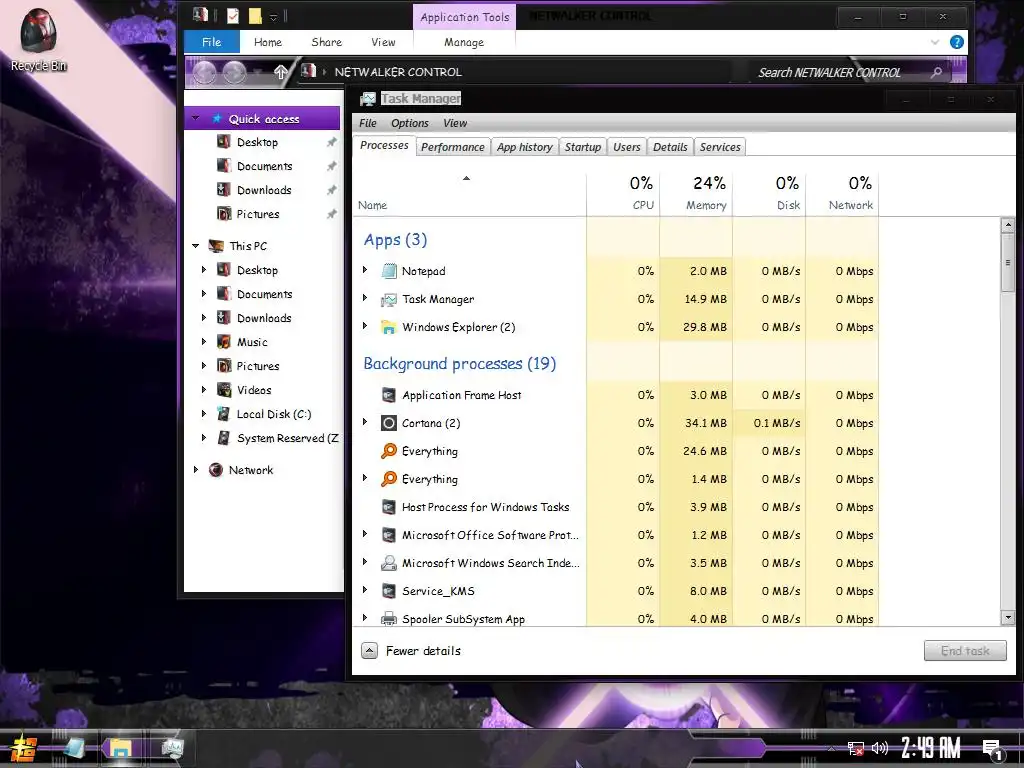Expand the Windows Explorer (2) process group
This screenshot has width=1024, height=768.
click(365, 326)
